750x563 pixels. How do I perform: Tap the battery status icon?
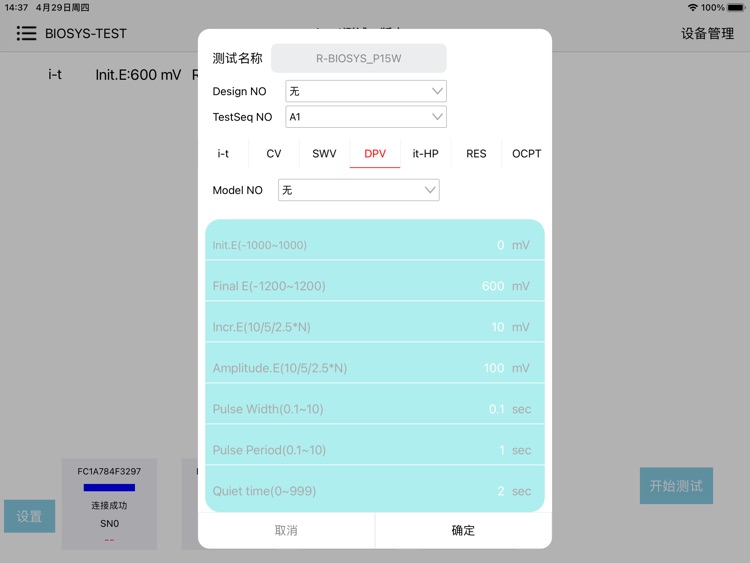(737, 8)
